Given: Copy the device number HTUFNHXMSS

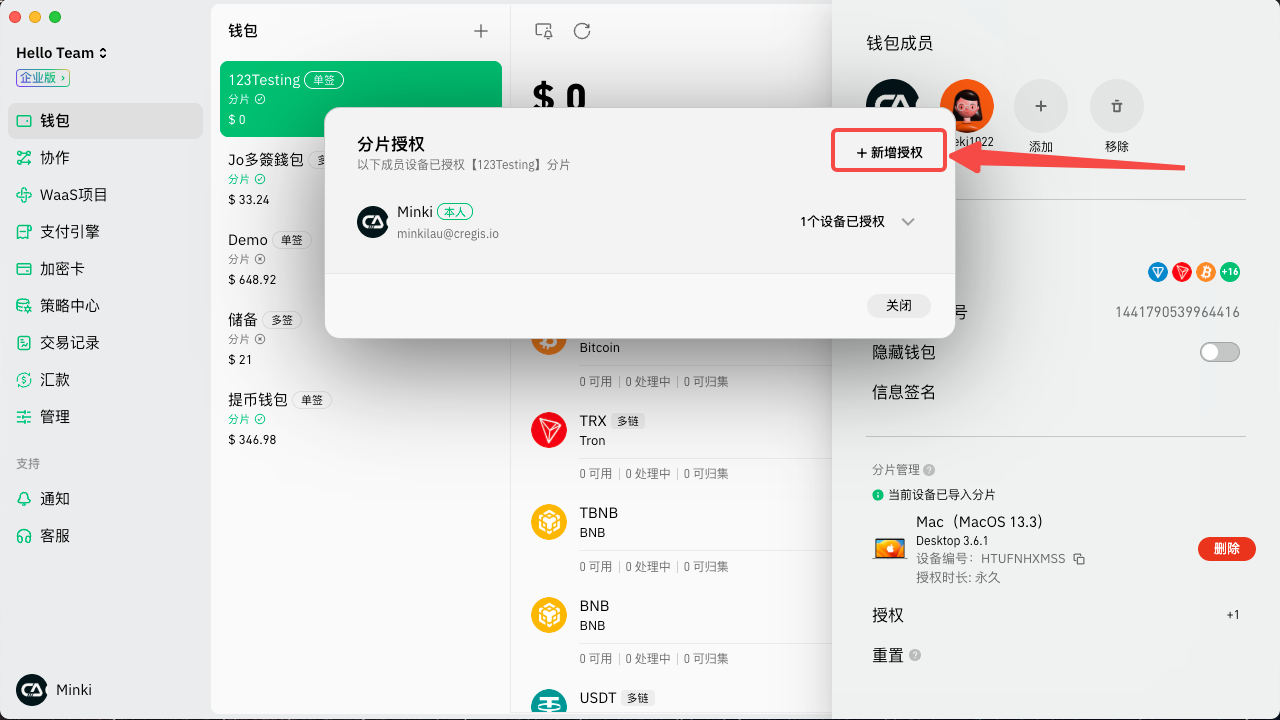Looking at the screenshot, I should pos(1079,559).
